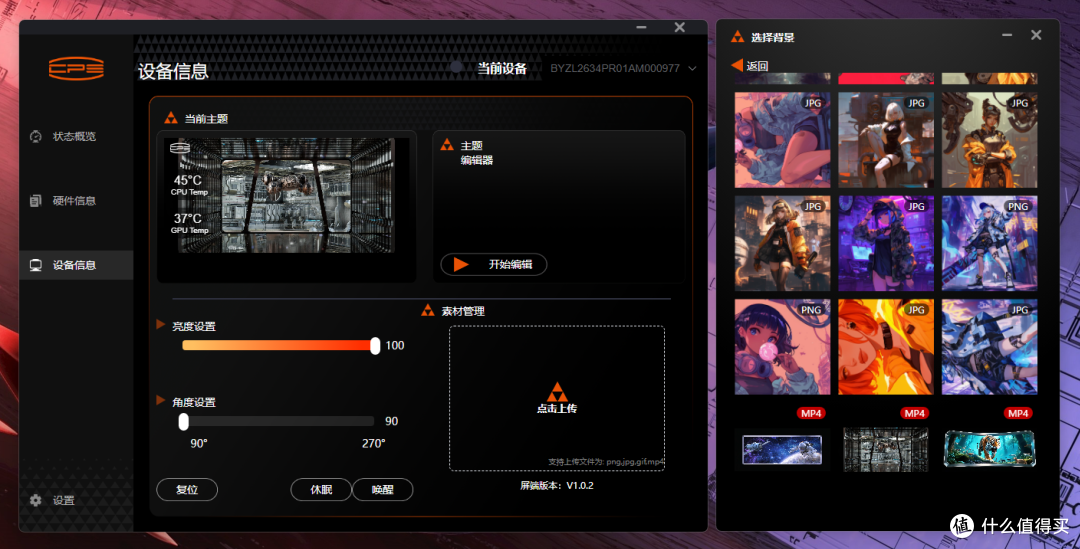Minimize the 设备信息 main window

coord(641,28)
